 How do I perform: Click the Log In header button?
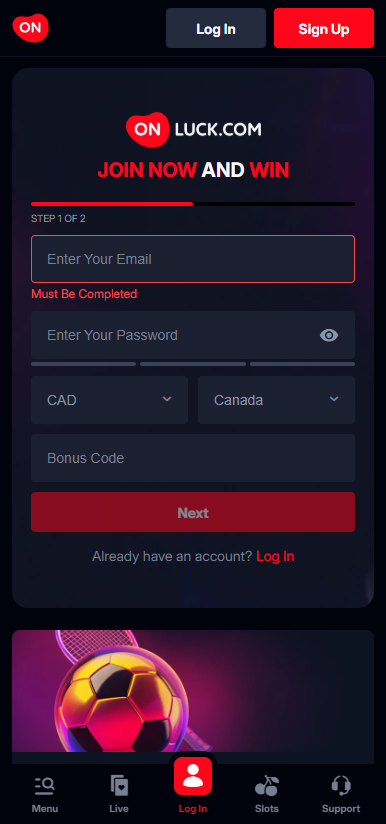[216, 28]
